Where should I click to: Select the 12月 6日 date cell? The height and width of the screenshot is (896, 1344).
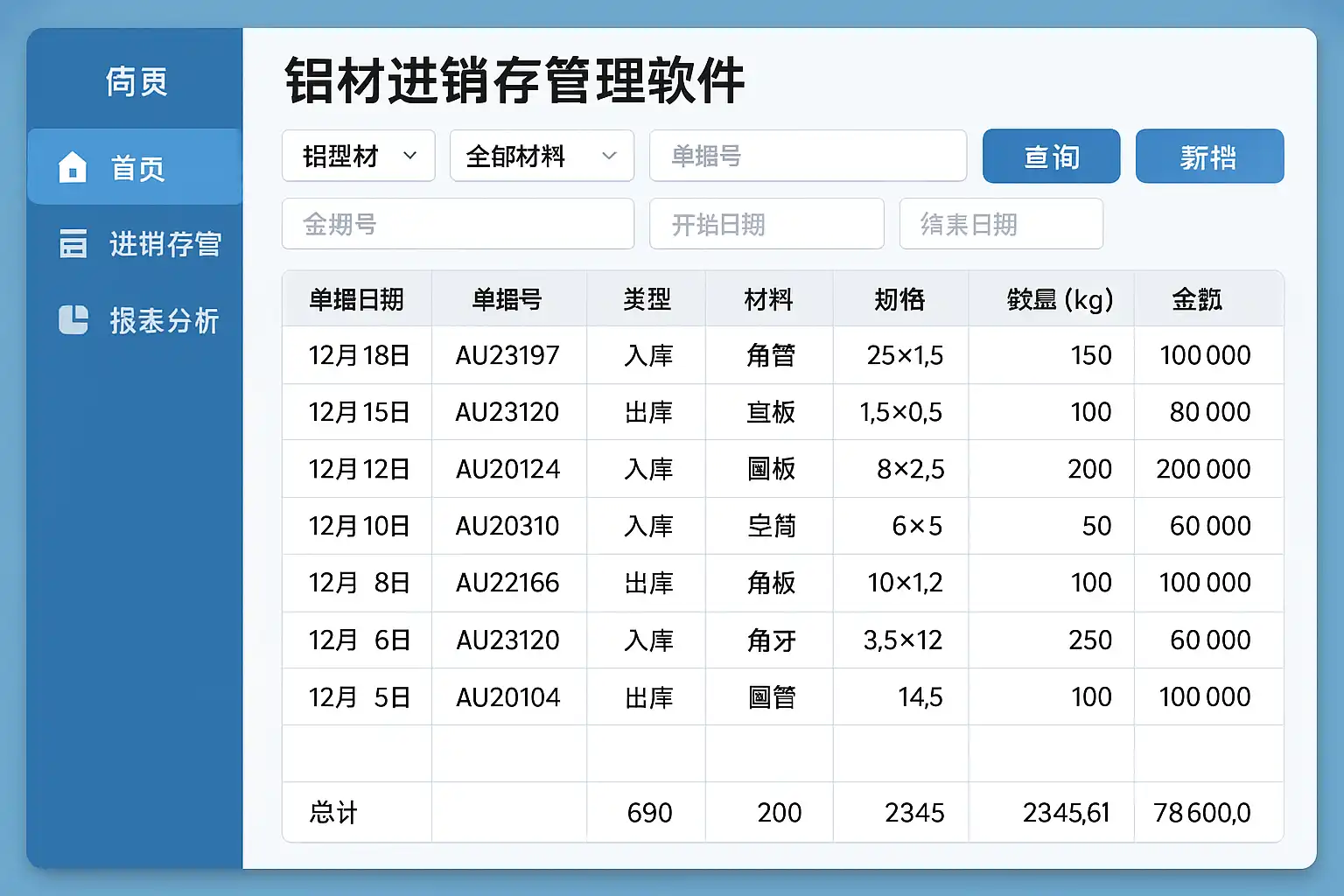pos(359,640)
